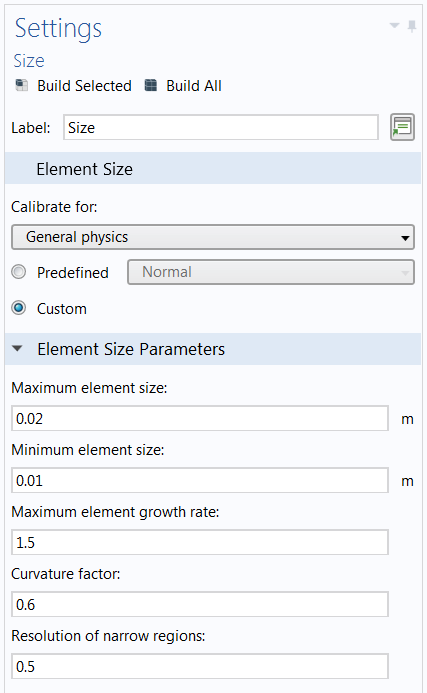Screen dimensions: 427x693
Task: Open the Normal predefined size dropdown
Action: coord(271,272)
